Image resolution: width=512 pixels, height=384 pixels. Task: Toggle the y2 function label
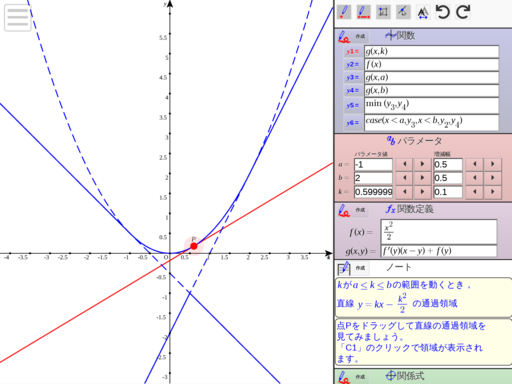click(x=352, y=65)
